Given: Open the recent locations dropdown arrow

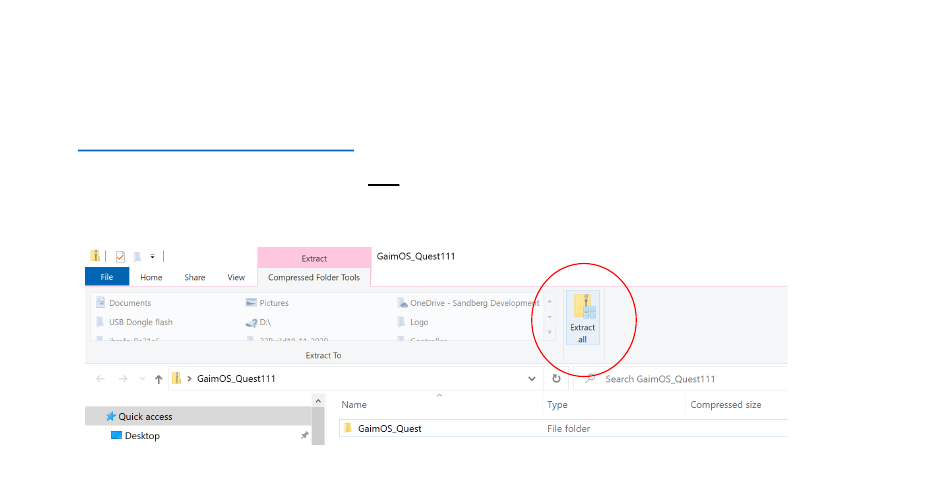Looking at the screenshot, I should coord(139,380).
